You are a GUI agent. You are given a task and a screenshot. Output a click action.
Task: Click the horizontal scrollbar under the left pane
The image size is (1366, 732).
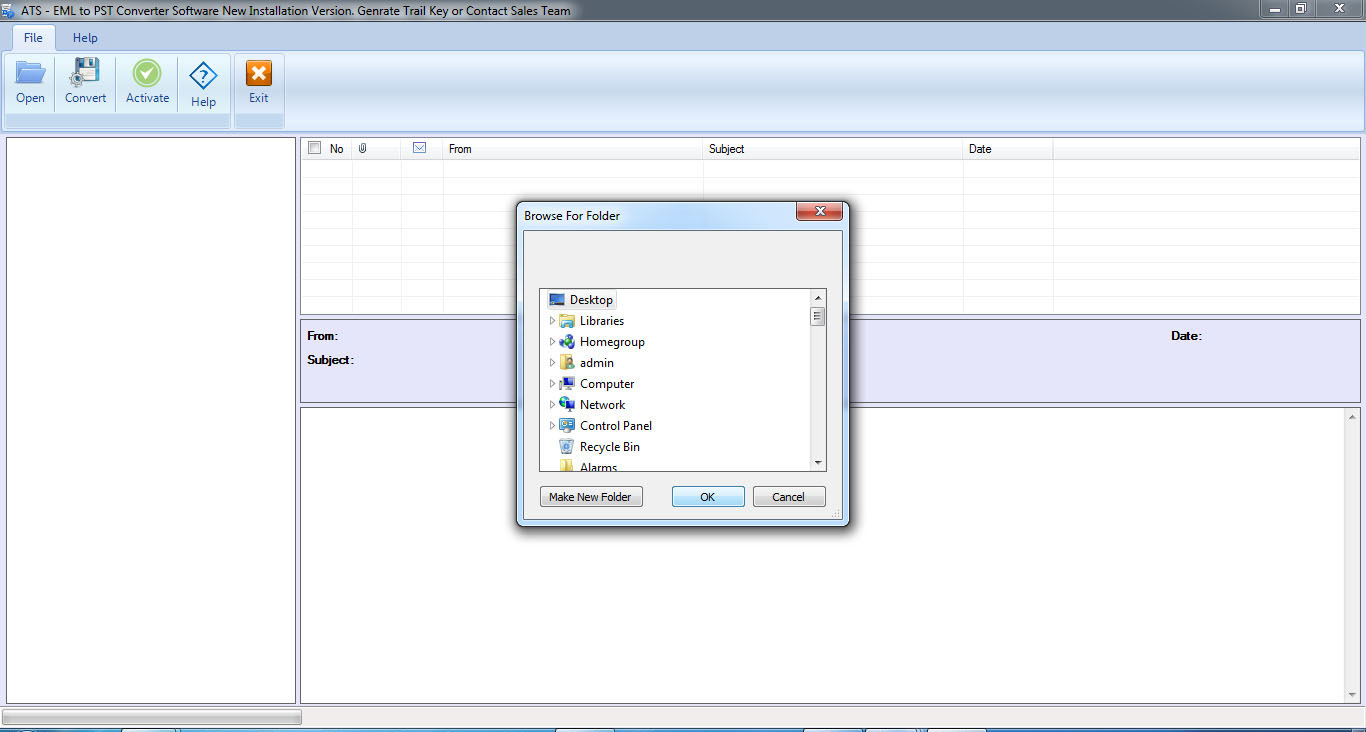(x=152, y=717)
